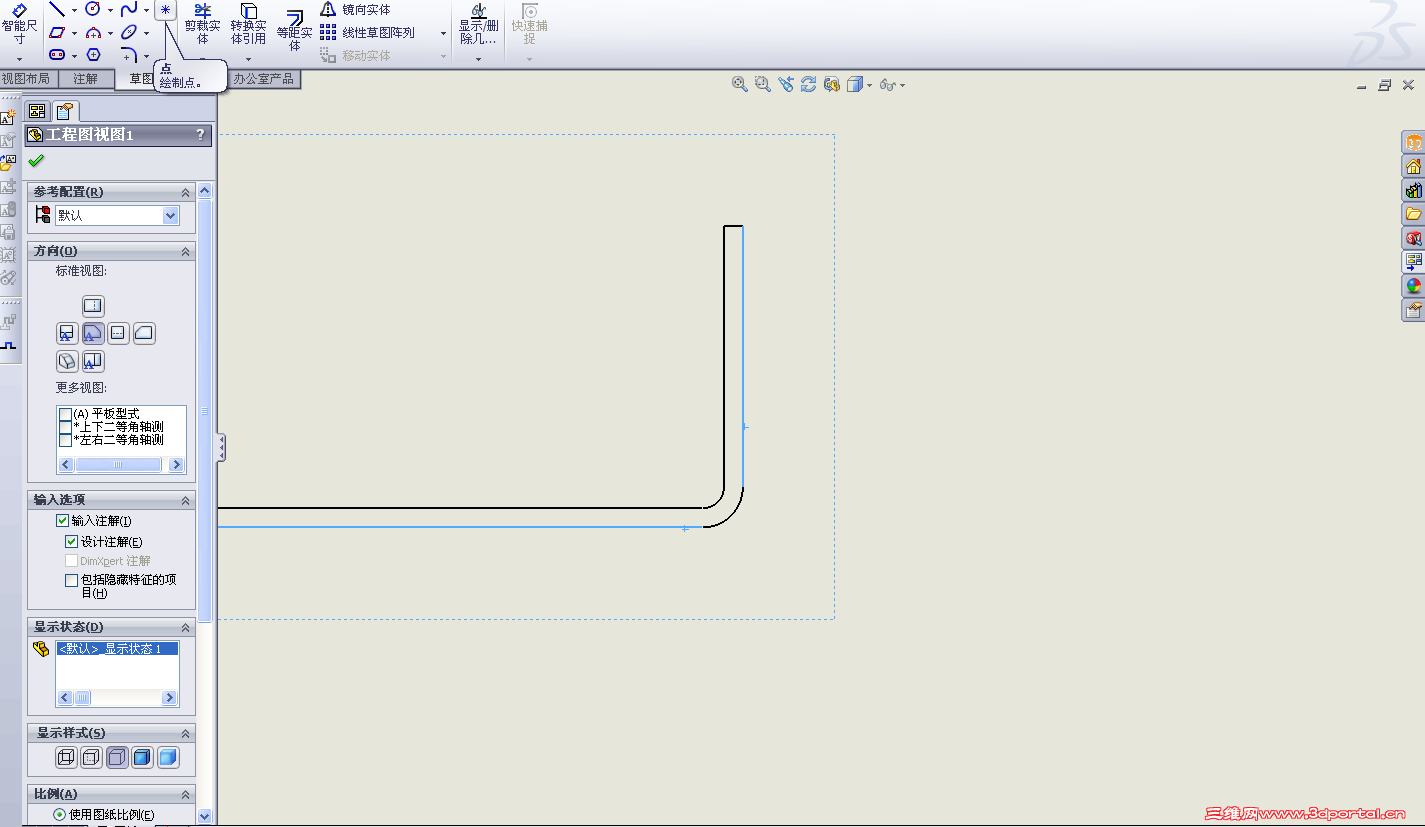Open 默认 reference configuration dropdown
This screenshot has width=1425, height=827.
pyautogui.click(x=170, y=215)
